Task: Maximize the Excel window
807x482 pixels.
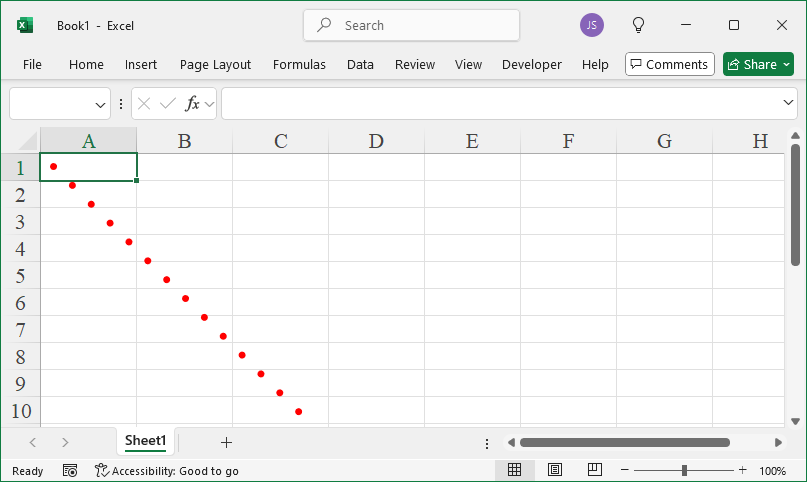Action: (734, 25)
